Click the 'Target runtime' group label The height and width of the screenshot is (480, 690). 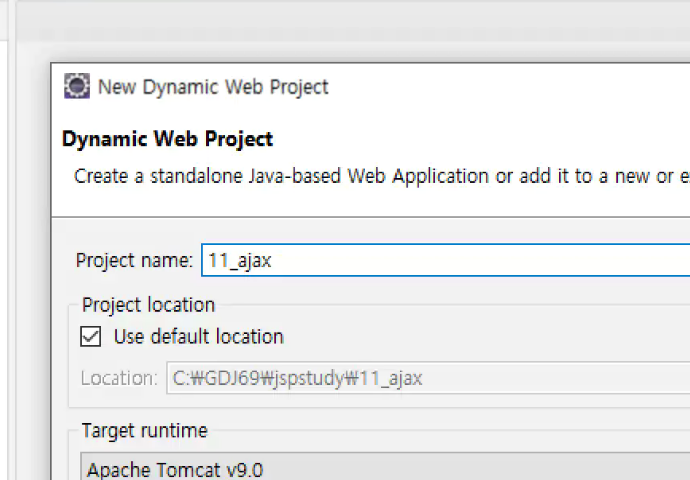coord(144,430)
